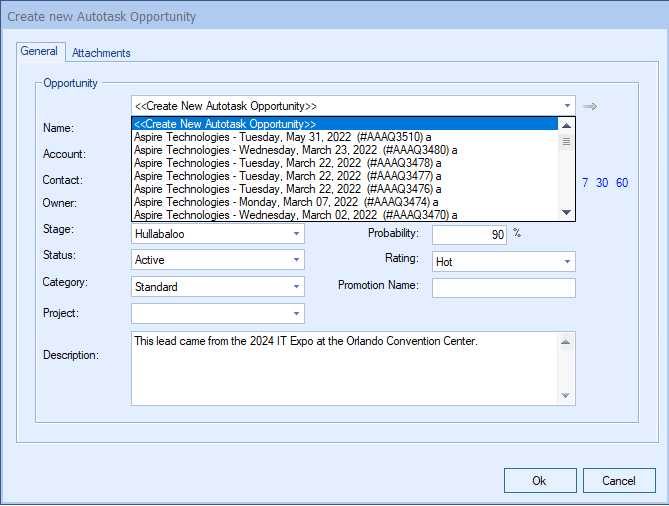This screenshot has width=669, height=506.
Task: Click the 60 days link
Action: pyautogui.click(x=622, y=183)
